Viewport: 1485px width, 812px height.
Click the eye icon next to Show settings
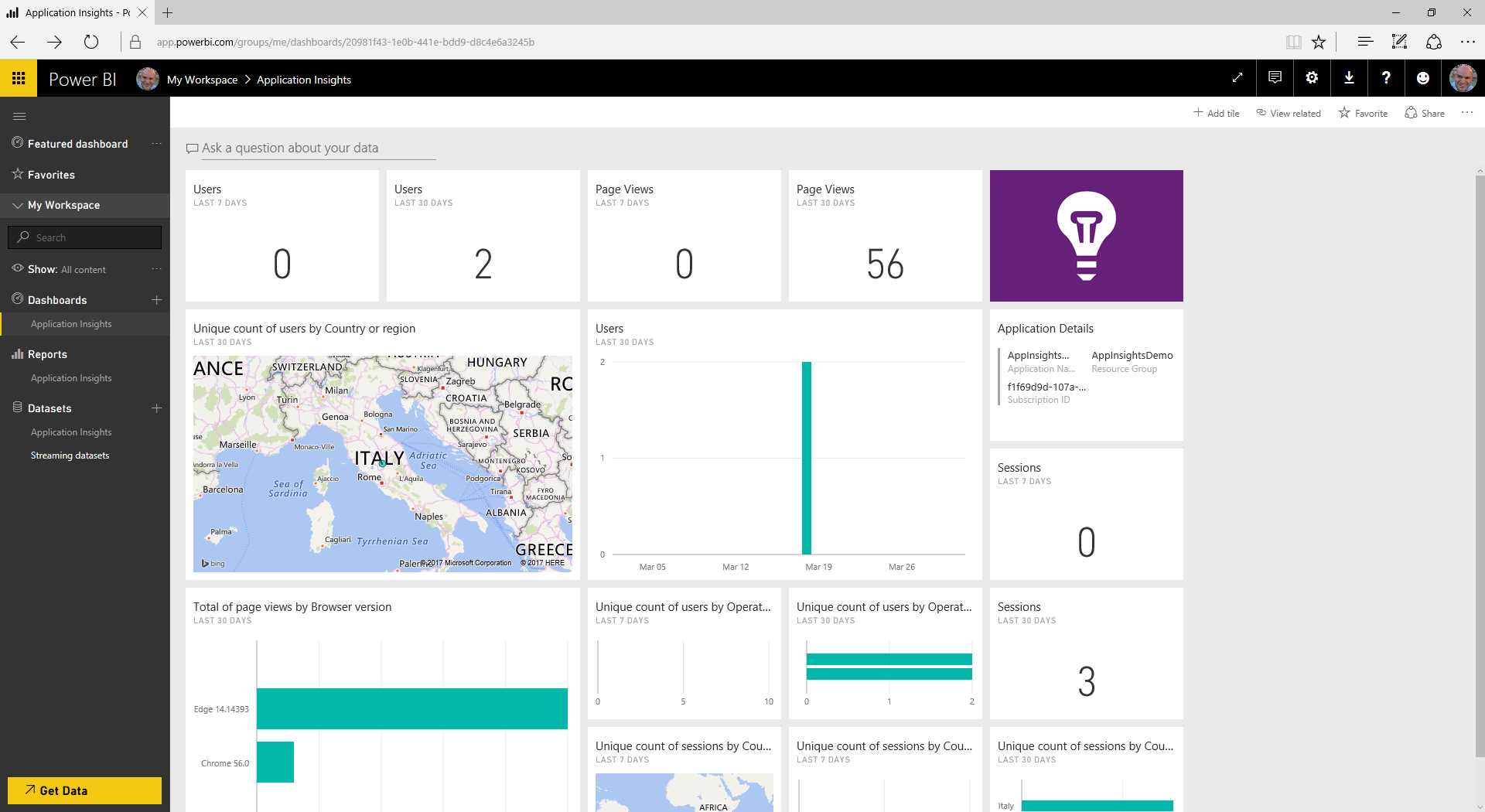coord(16,269)
